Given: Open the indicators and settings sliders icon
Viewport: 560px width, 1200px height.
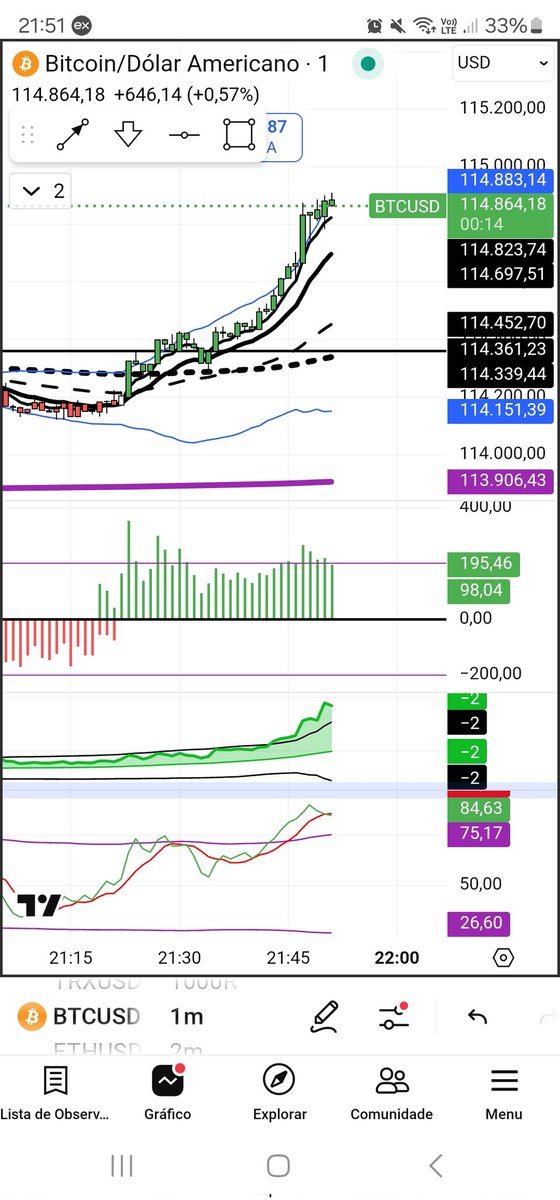Looking at the screenshot, I should [x=394, y=1017].
